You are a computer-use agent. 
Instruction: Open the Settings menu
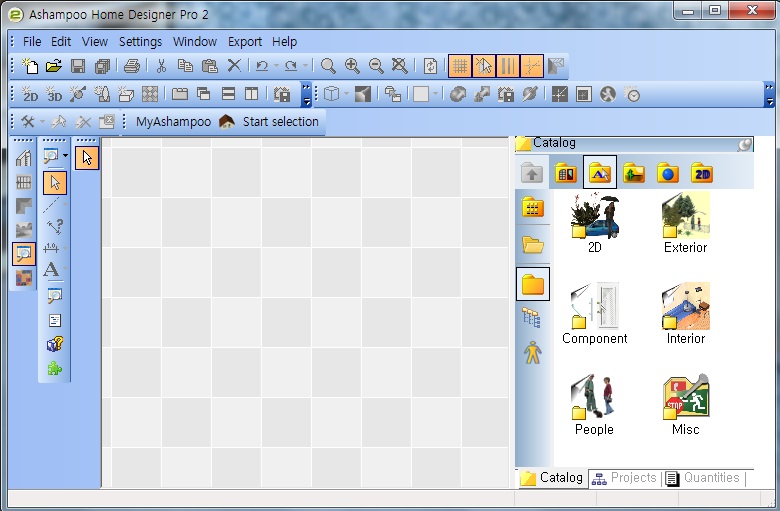pyautogui.click(x=140, y=42)
